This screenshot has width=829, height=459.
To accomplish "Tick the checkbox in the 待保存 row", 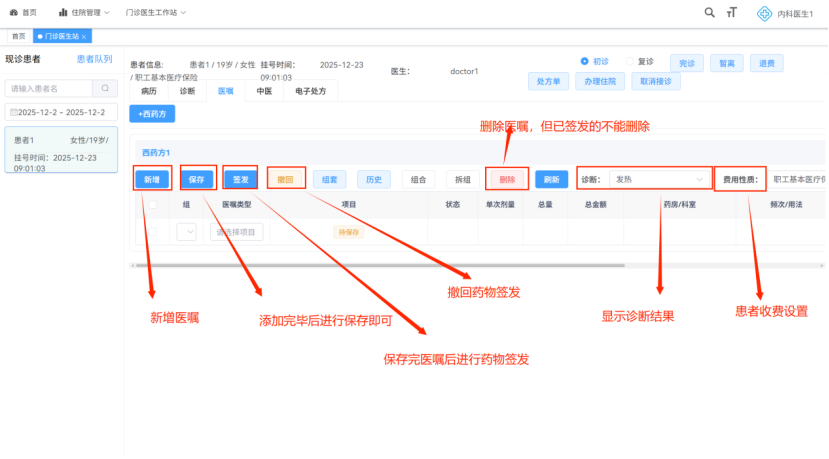I will coord(152,232).
